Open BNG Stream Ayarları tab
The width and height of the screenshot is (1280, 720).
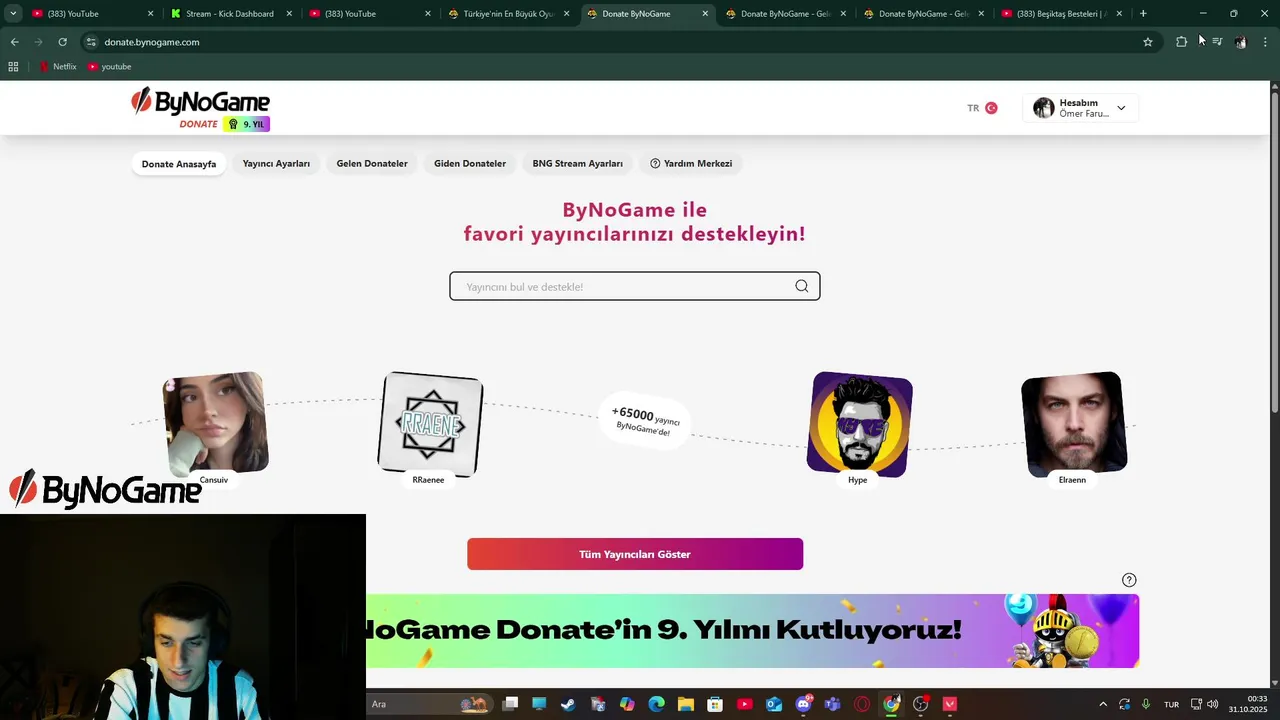[x=578, y=163]
